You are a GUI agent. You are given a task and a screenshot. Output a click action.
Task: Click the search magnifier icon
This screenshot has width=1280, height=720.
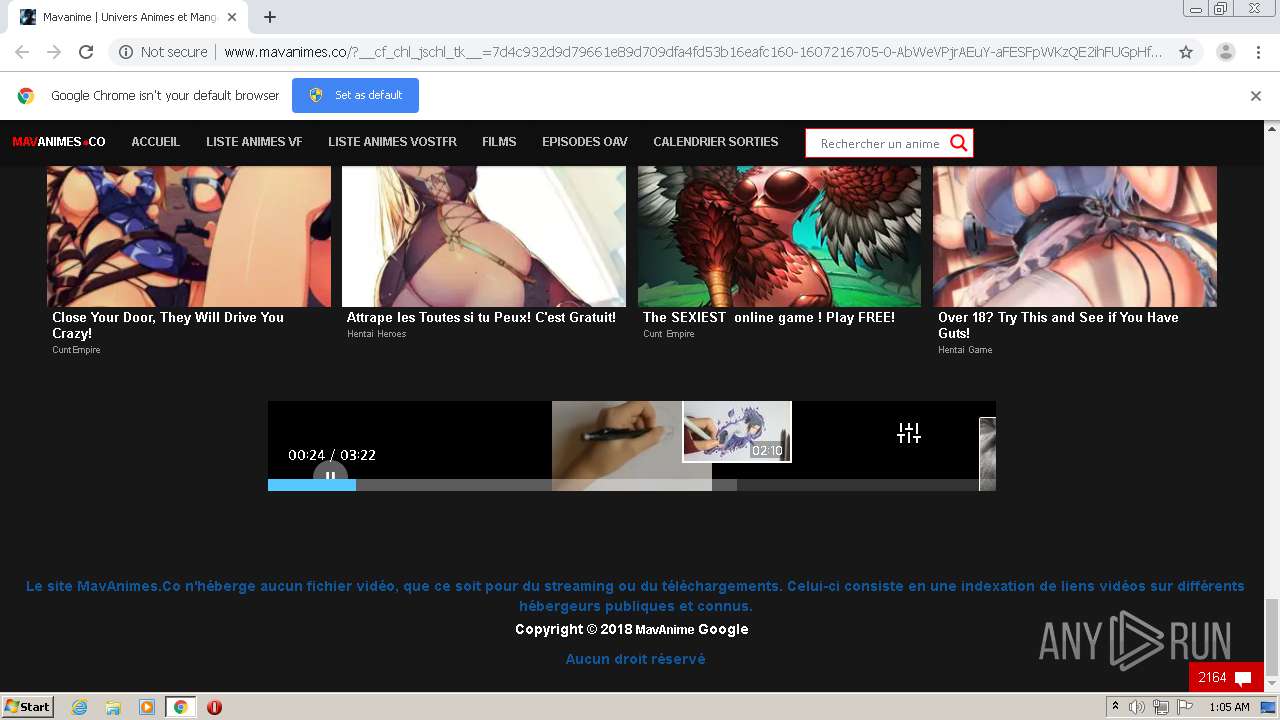pyautogui.click(x=958, y=143)
